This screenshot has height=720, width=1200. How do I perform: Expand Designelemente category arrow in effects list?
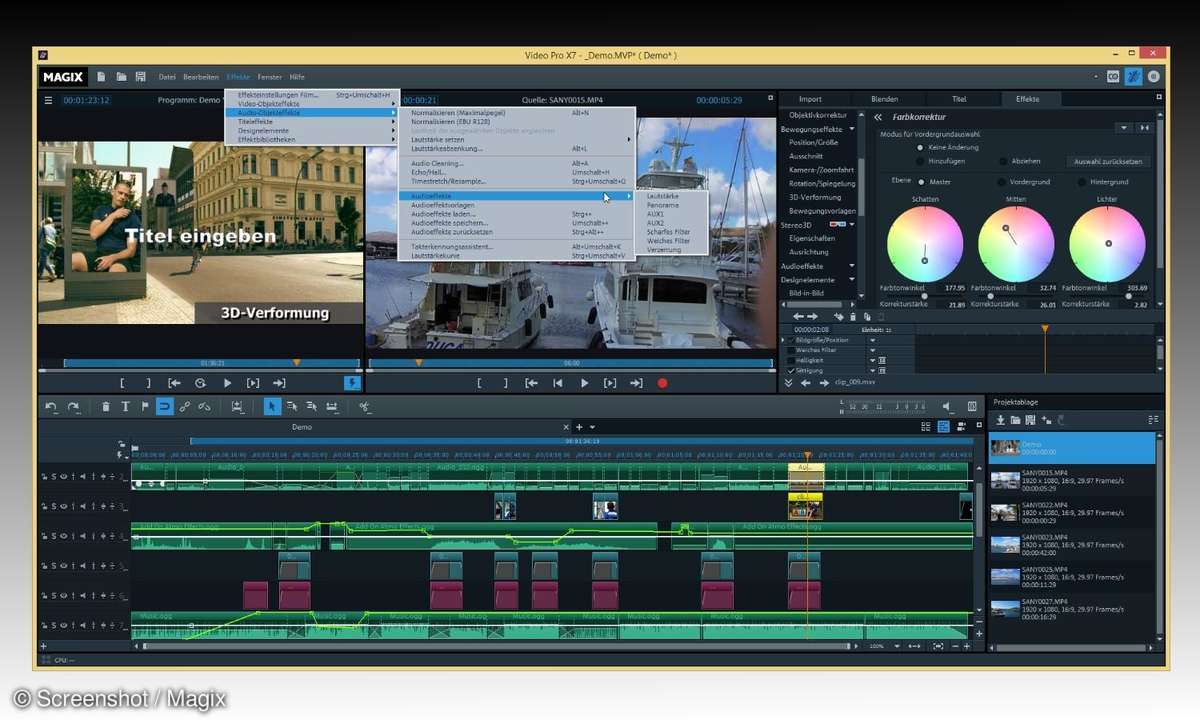coord(852,280)
